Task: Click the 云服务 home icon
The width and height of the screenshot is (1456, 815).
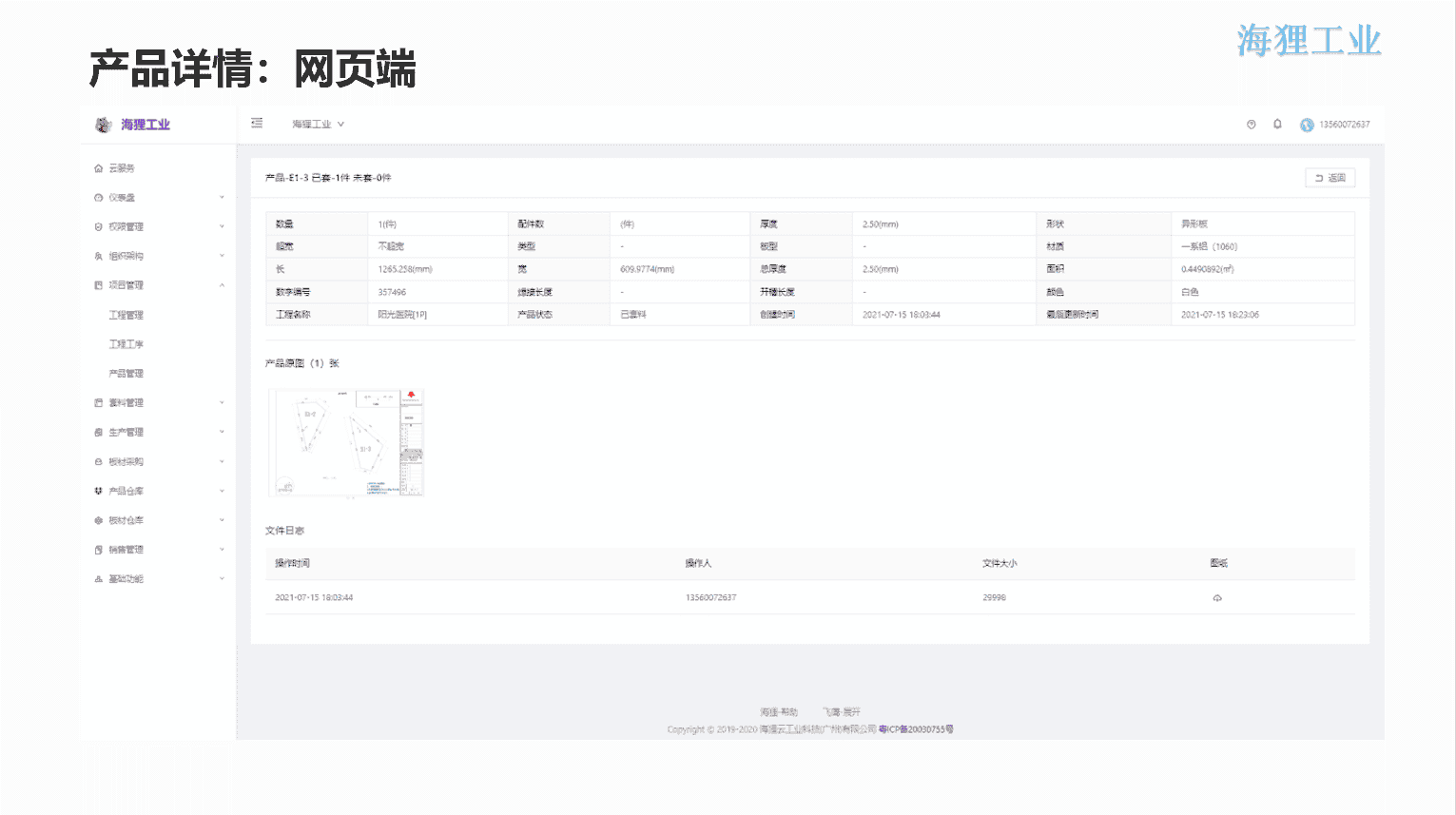Action: point(98,168)
